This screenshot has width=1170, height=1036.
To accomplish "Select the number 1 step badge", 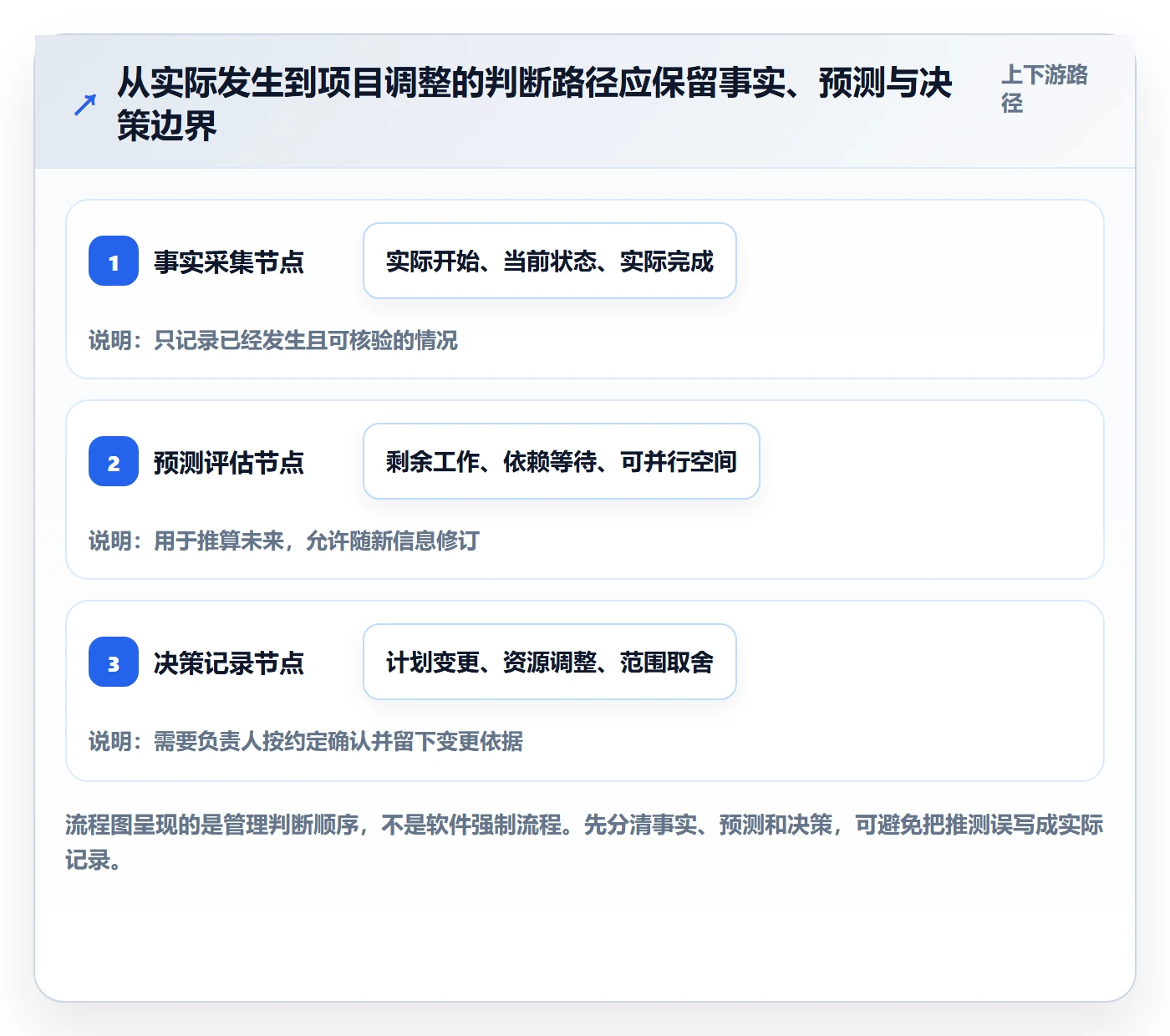I will 114,261.
